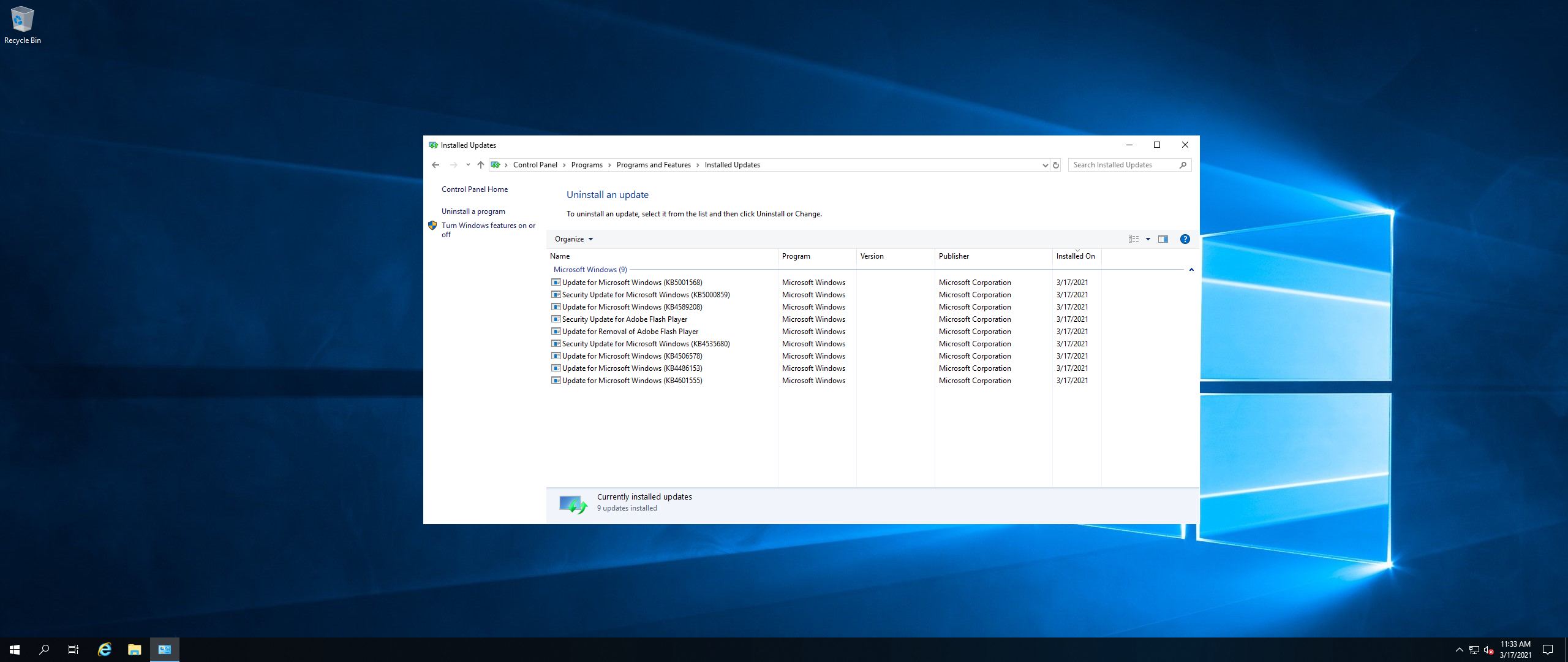This screenshot has width=1568, height=662.
Task: Click the Control Panel taskbar button
Action: pyautogui.click(x=165, y=650)
